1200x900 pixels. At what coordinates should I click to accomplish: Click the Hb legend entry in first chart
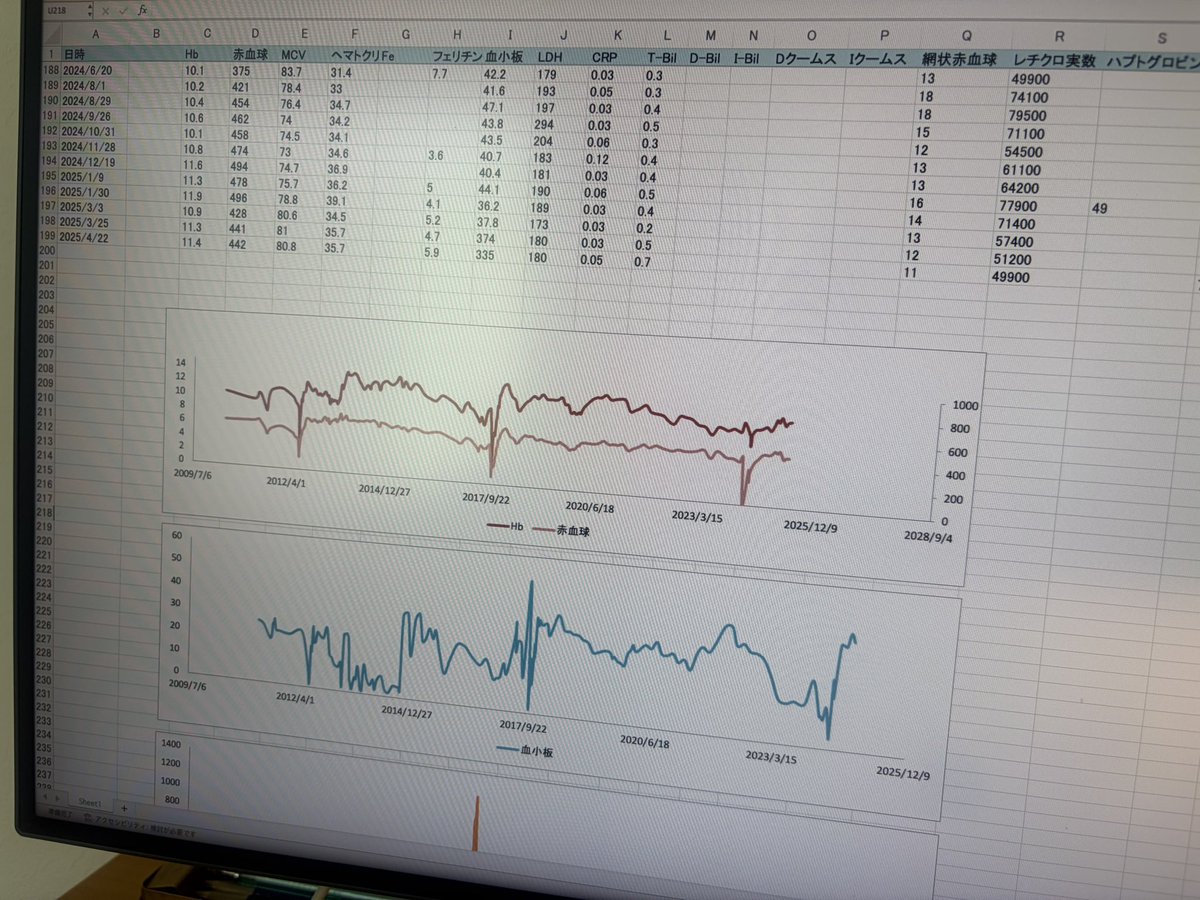click(x=506, y=525)
